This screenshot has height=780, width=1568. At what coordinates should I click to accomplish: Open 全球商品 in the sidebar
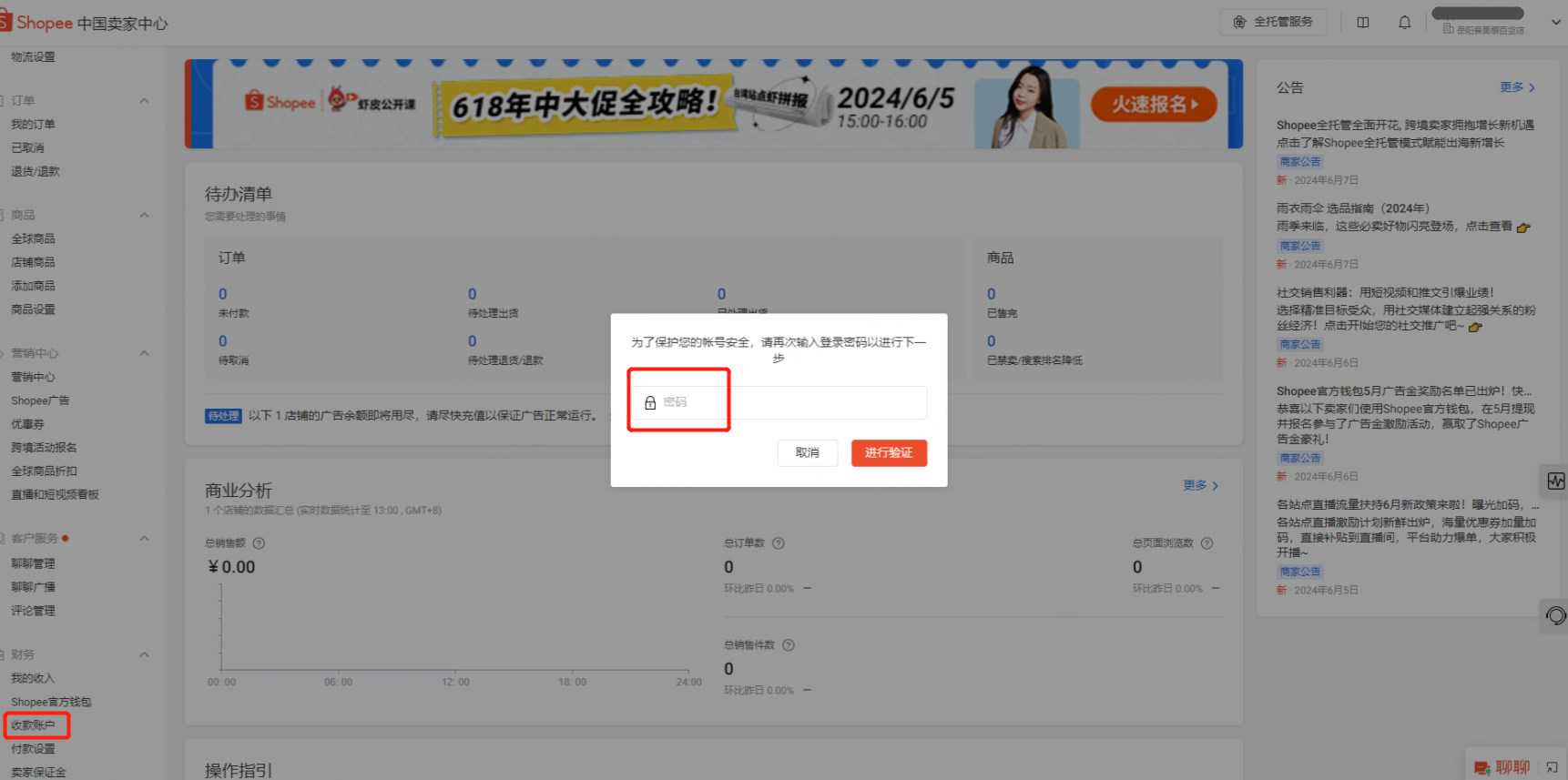[x=33, y=238]
